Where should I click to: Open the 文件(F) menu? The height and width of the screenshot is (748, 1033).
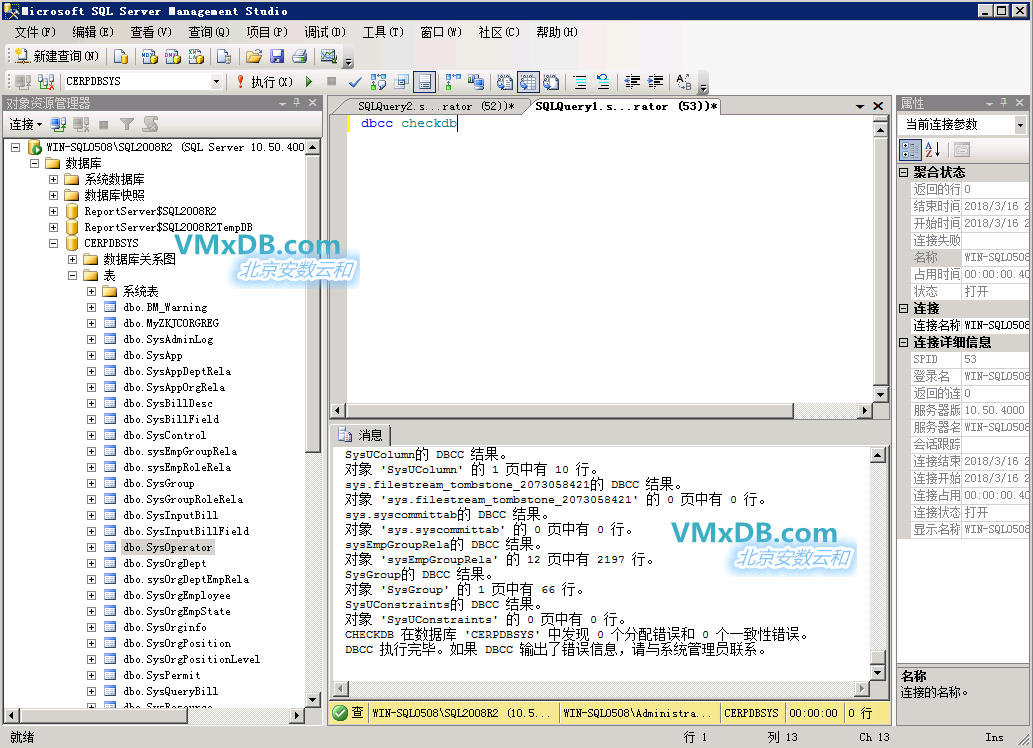(x=35, y=32)
